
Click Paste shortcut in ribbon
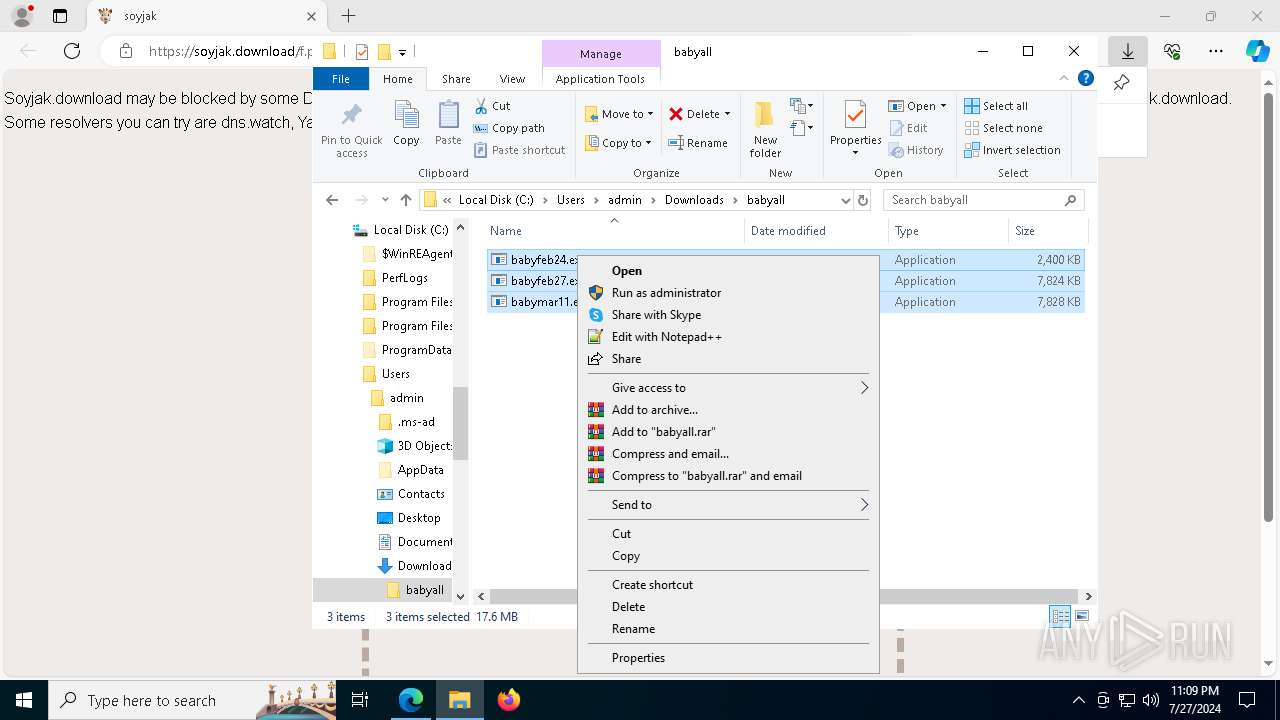(x=519, y=150)
